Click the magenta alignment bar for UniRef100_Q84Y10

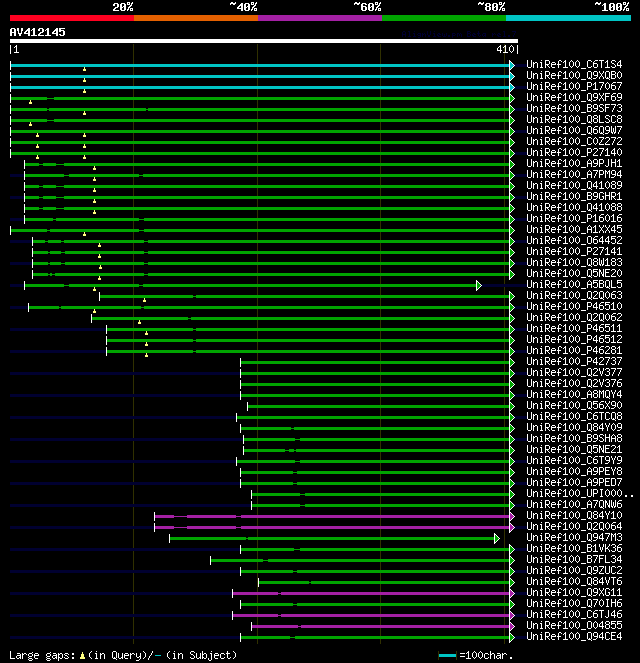[x=332, y=516]
